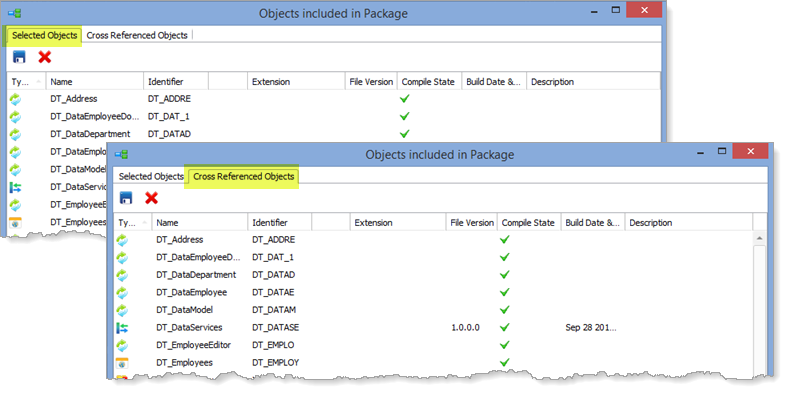The height and width of the screenshot is (401, 795).
Task: Click the Compile State column header in the front window
Action: click(528, 222)
